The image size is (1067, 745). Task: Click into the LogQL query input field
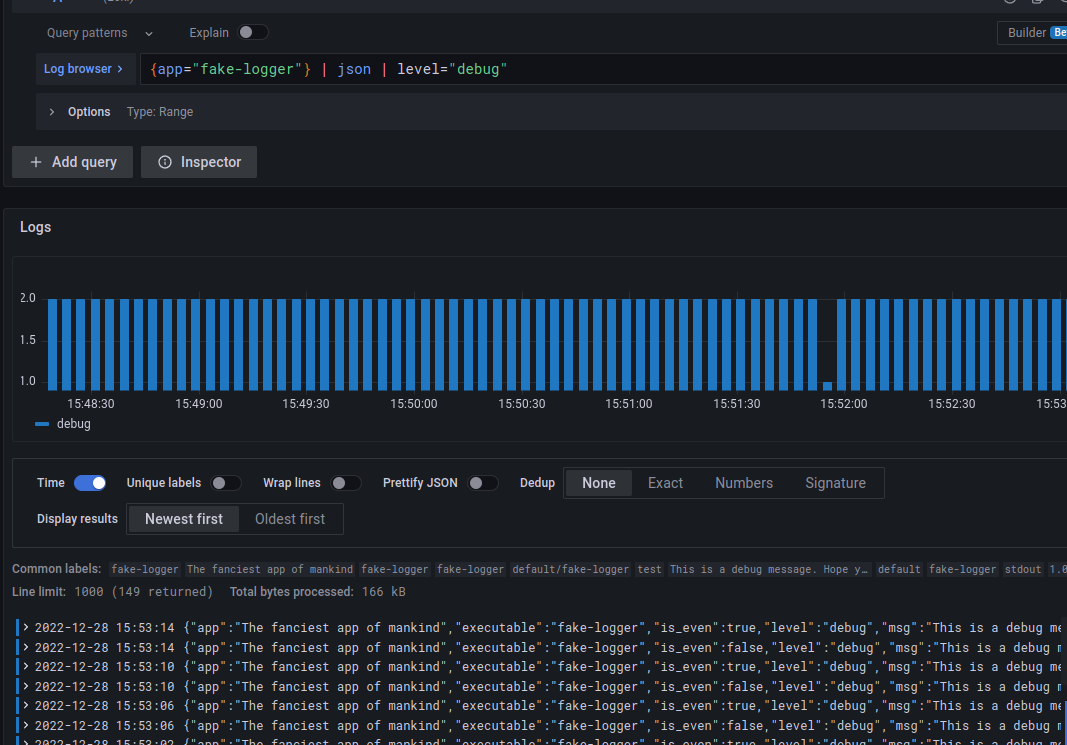603,69
